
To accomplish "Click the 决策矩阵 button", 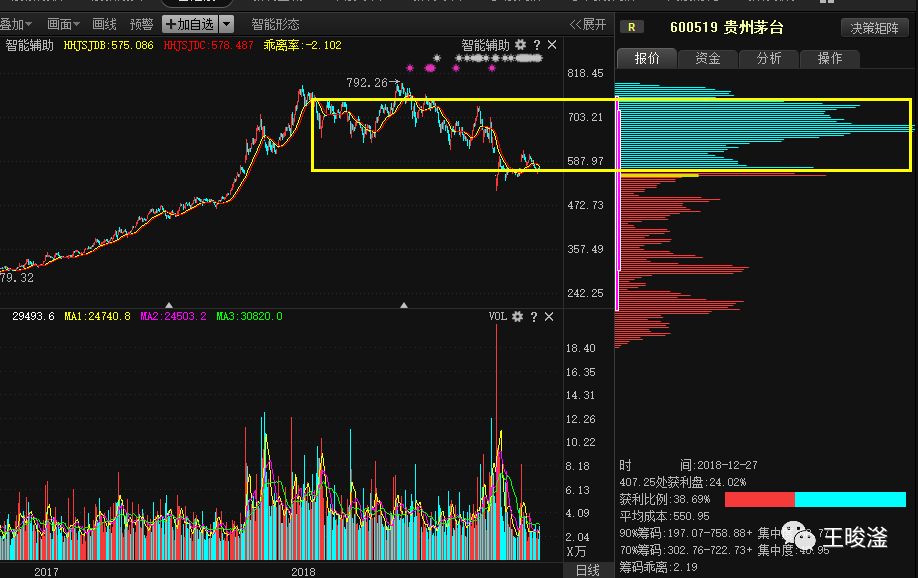I will (x=874, y=28).
